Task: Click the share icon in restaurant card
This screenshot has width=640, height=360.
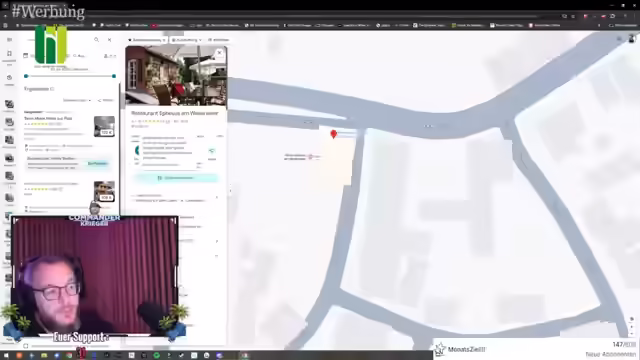Action: pos(212,151)
